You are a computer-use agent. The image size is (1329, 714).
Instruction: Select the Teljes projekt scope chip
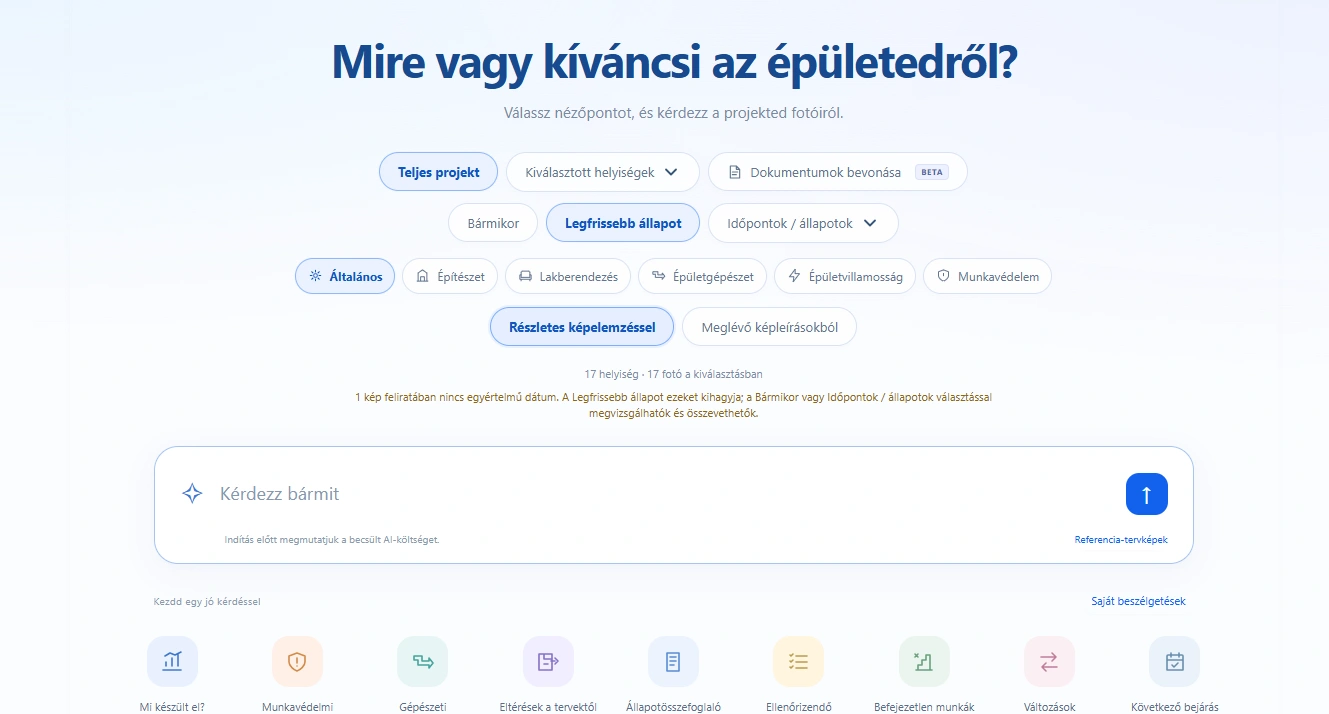[x=438, y=172]
